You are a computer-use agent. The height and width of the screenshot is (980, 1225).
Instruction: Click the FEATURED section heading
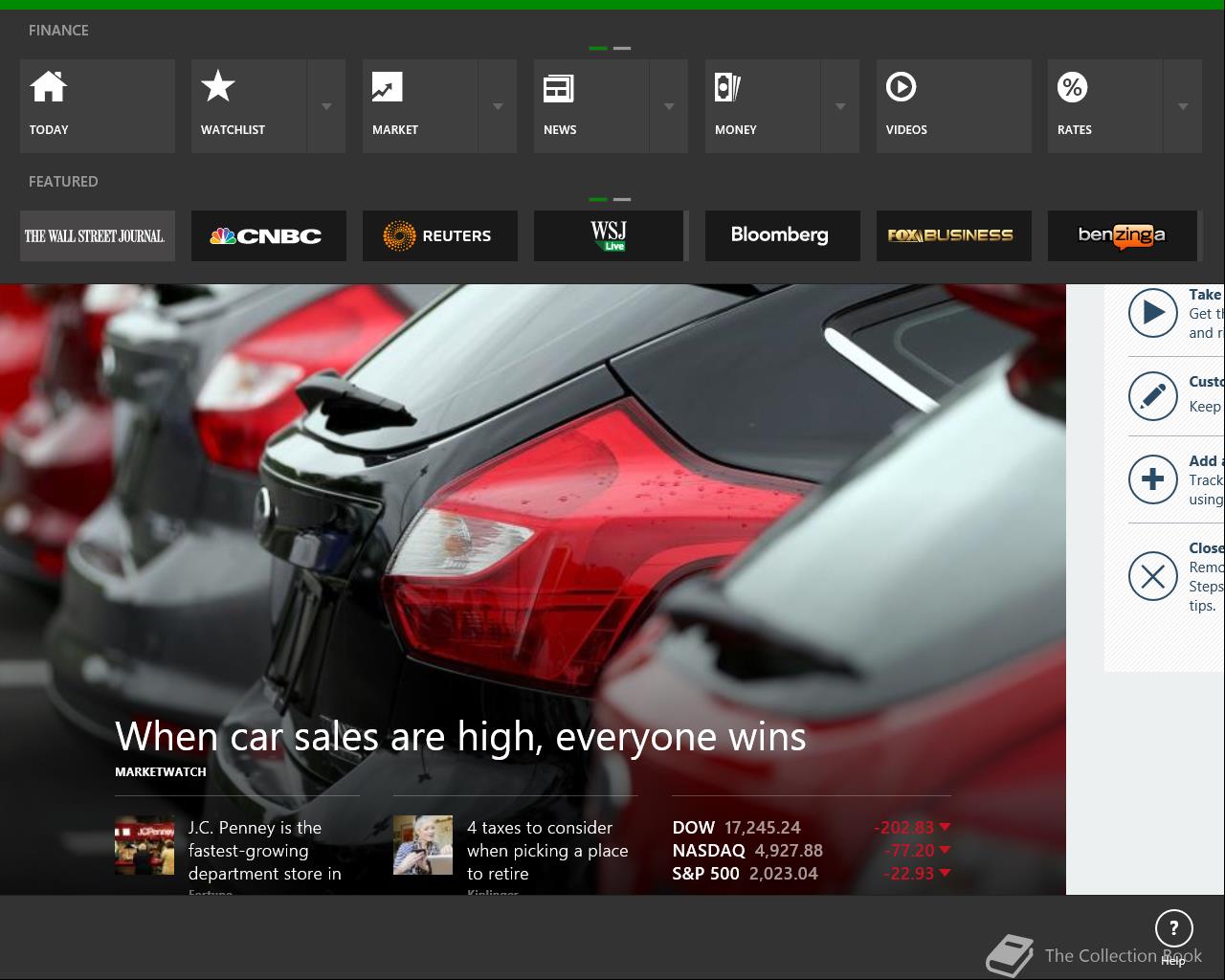coord(63,182)
